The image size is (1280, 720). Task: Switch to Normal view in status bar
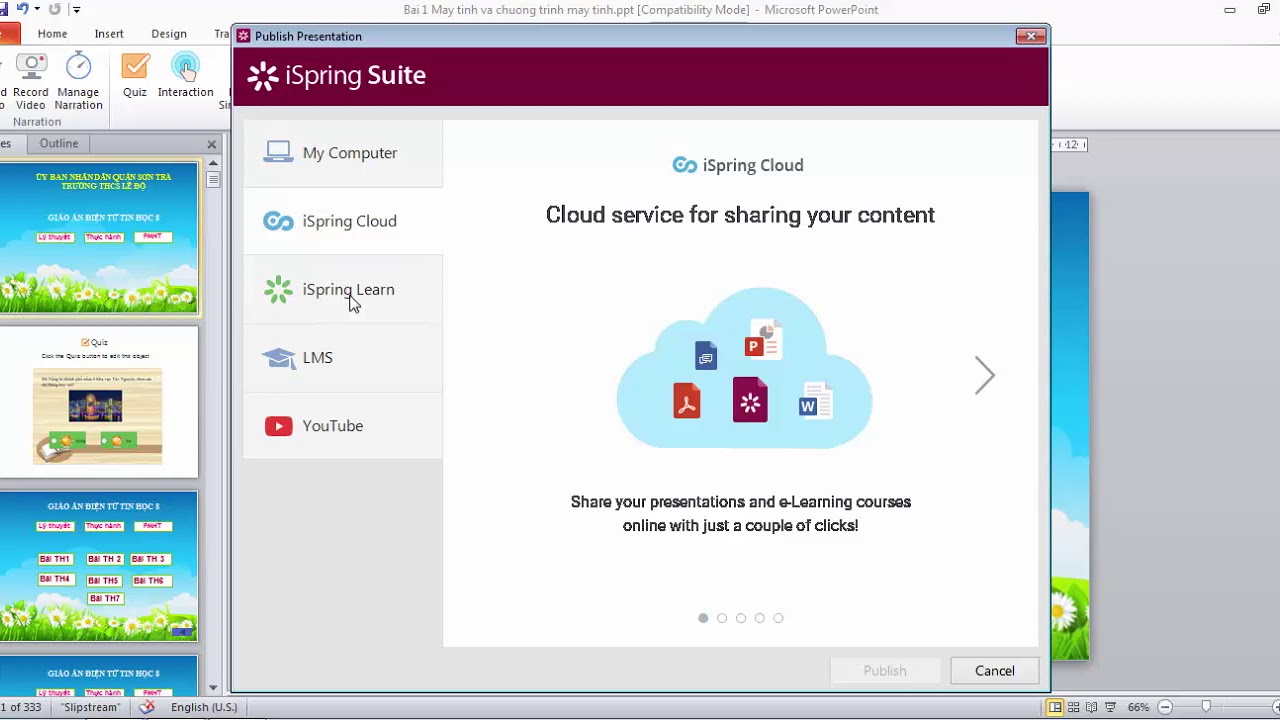(x=1055, y=707)
